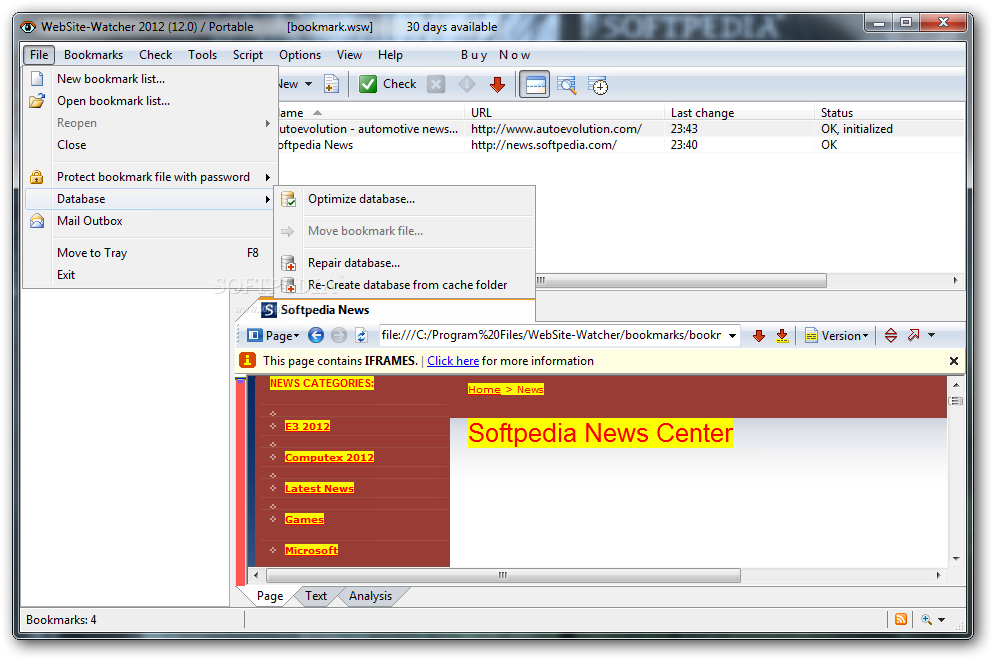Click the New bookmark list page icon
The height and width of the screenshot is (660, 994).
coord(37,79)
